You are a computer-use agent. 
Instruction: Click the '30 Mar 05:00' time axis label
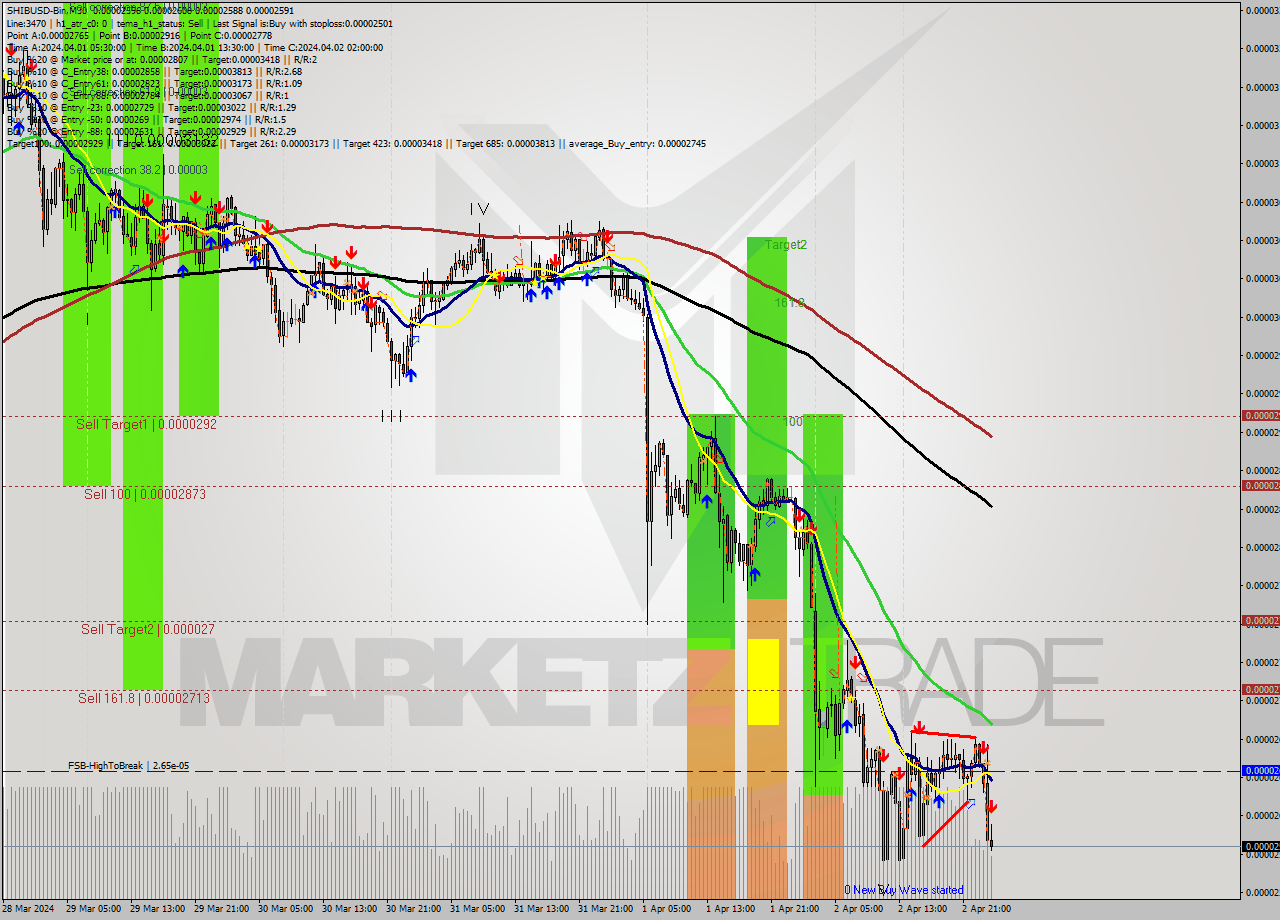(x=285, y=908)
